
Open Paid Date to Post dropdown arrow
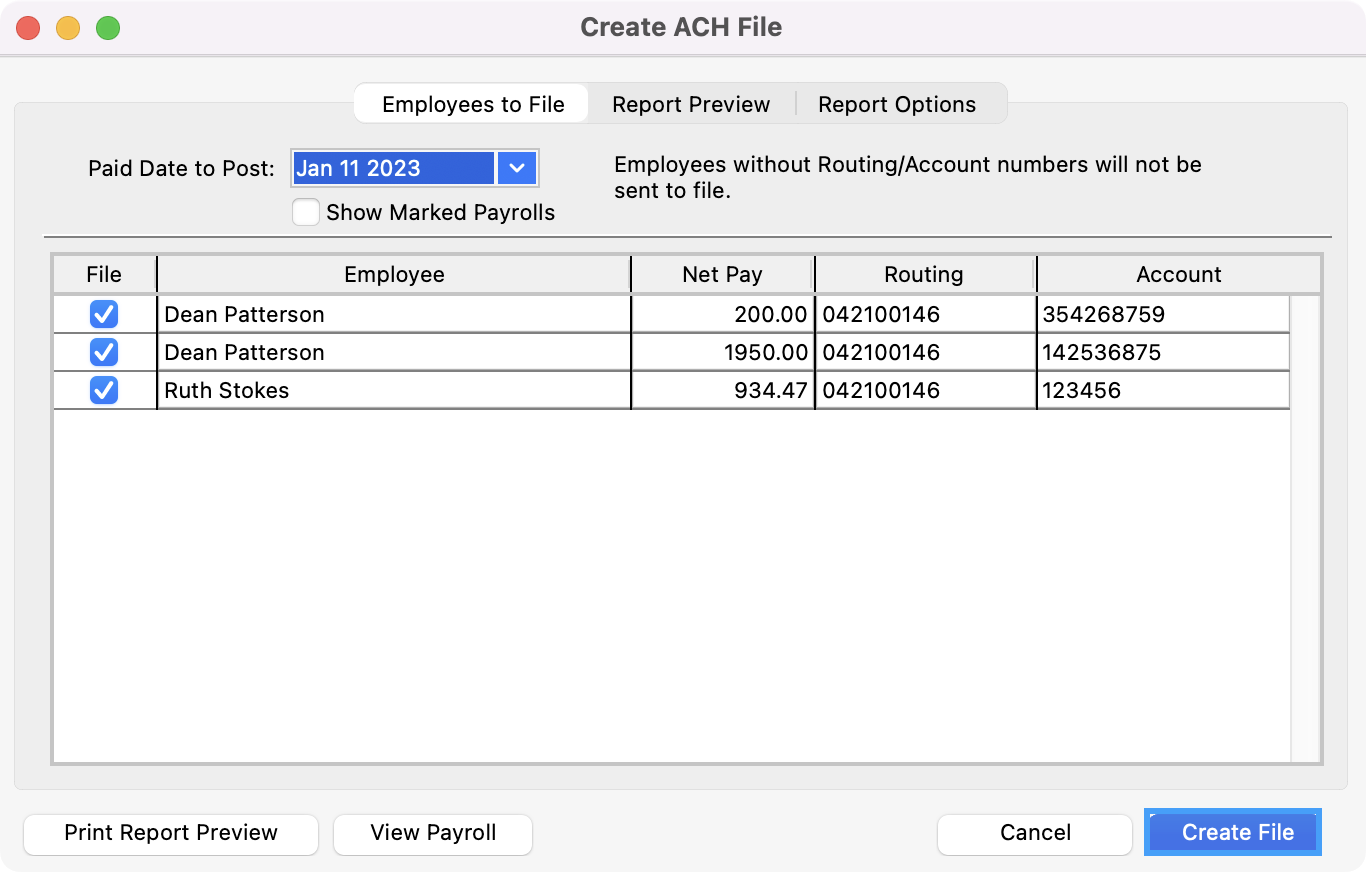point(516,168)
